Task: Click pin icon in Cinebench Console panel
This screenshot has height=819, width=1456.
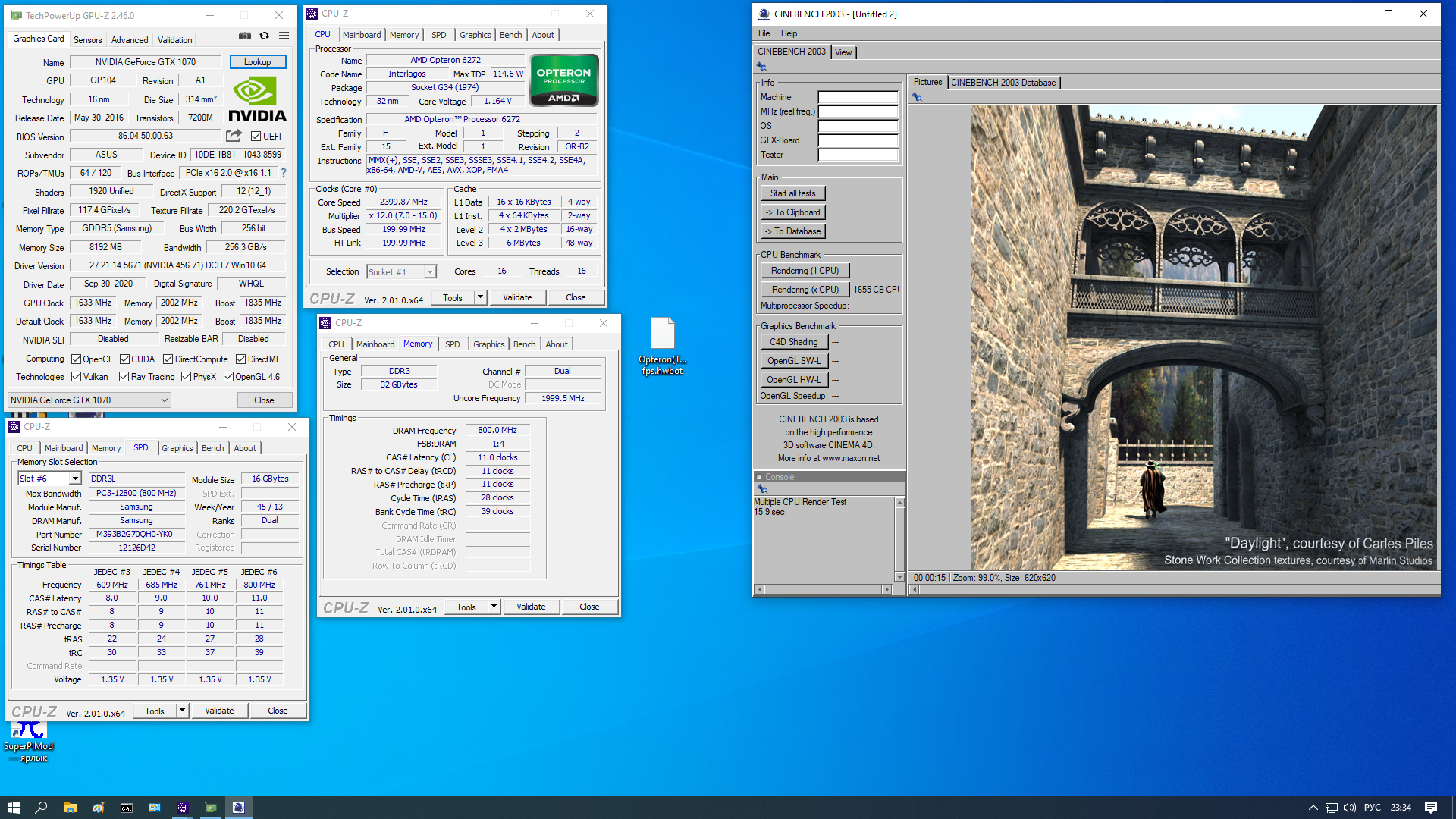Action: pos(762,489)
